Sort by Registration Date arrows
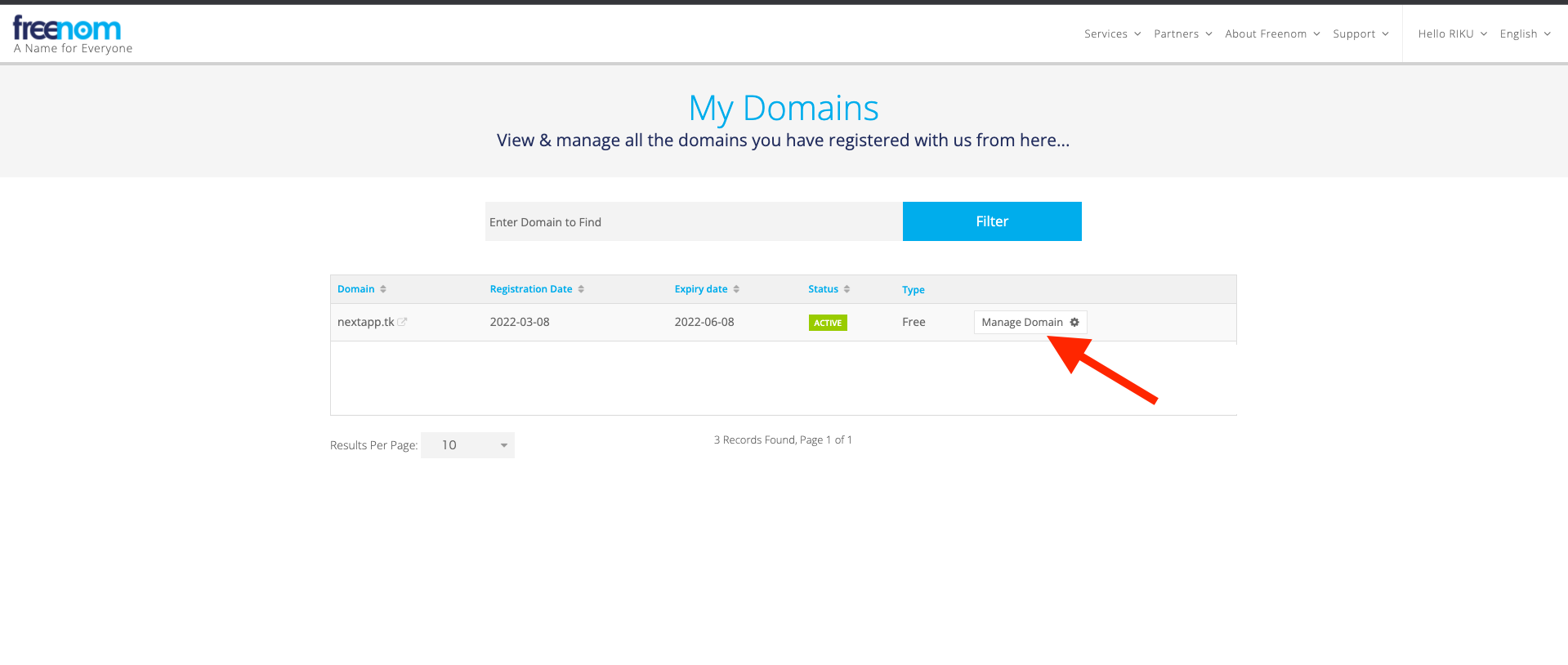 tap(581, 289)
